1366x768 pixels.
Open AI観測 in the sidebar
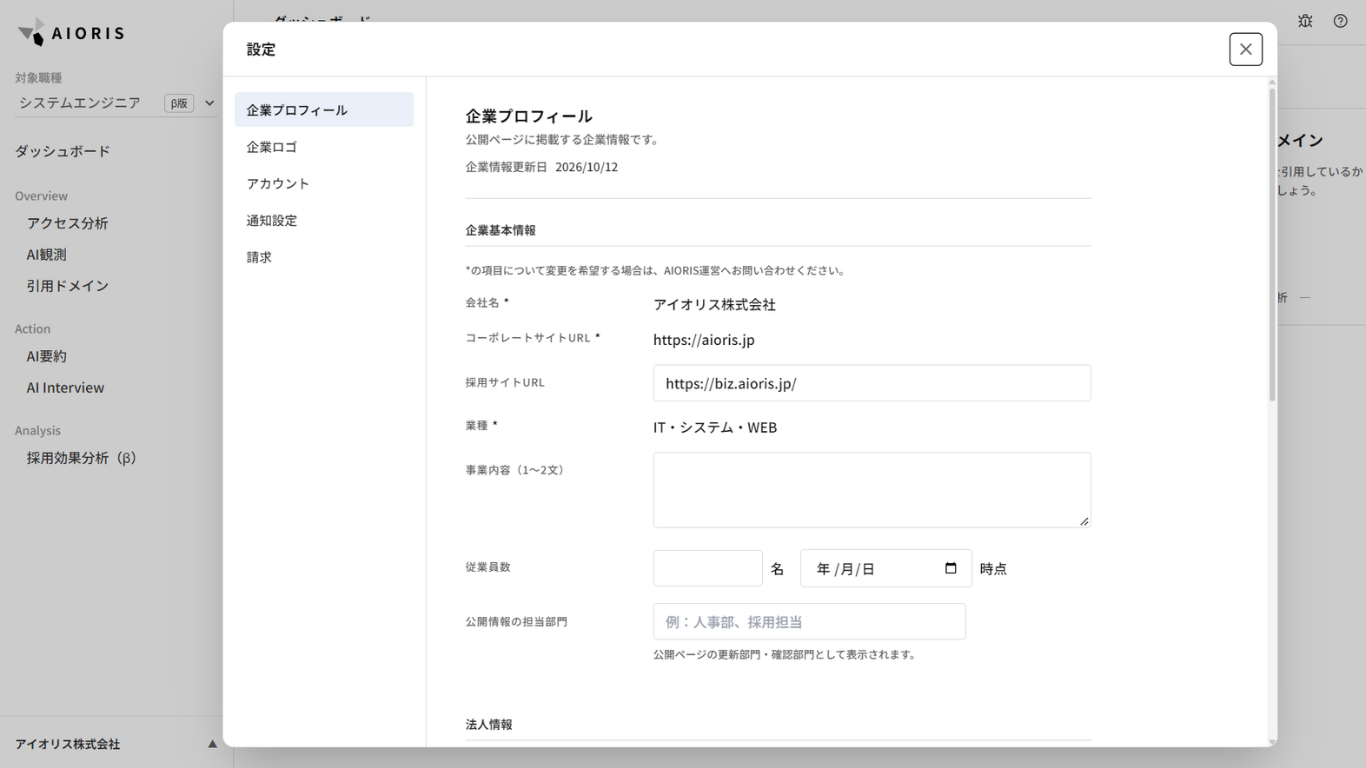(47, 255)
